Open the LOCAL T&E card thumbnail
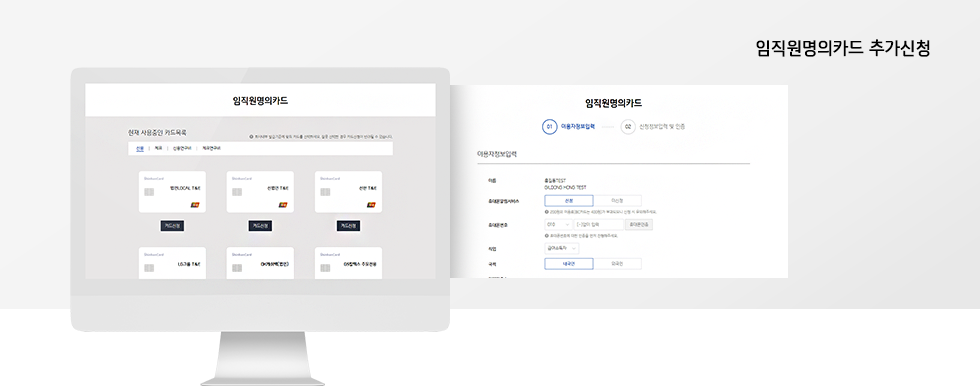Viewport: 980px width, 386px height. coord(172,192)
